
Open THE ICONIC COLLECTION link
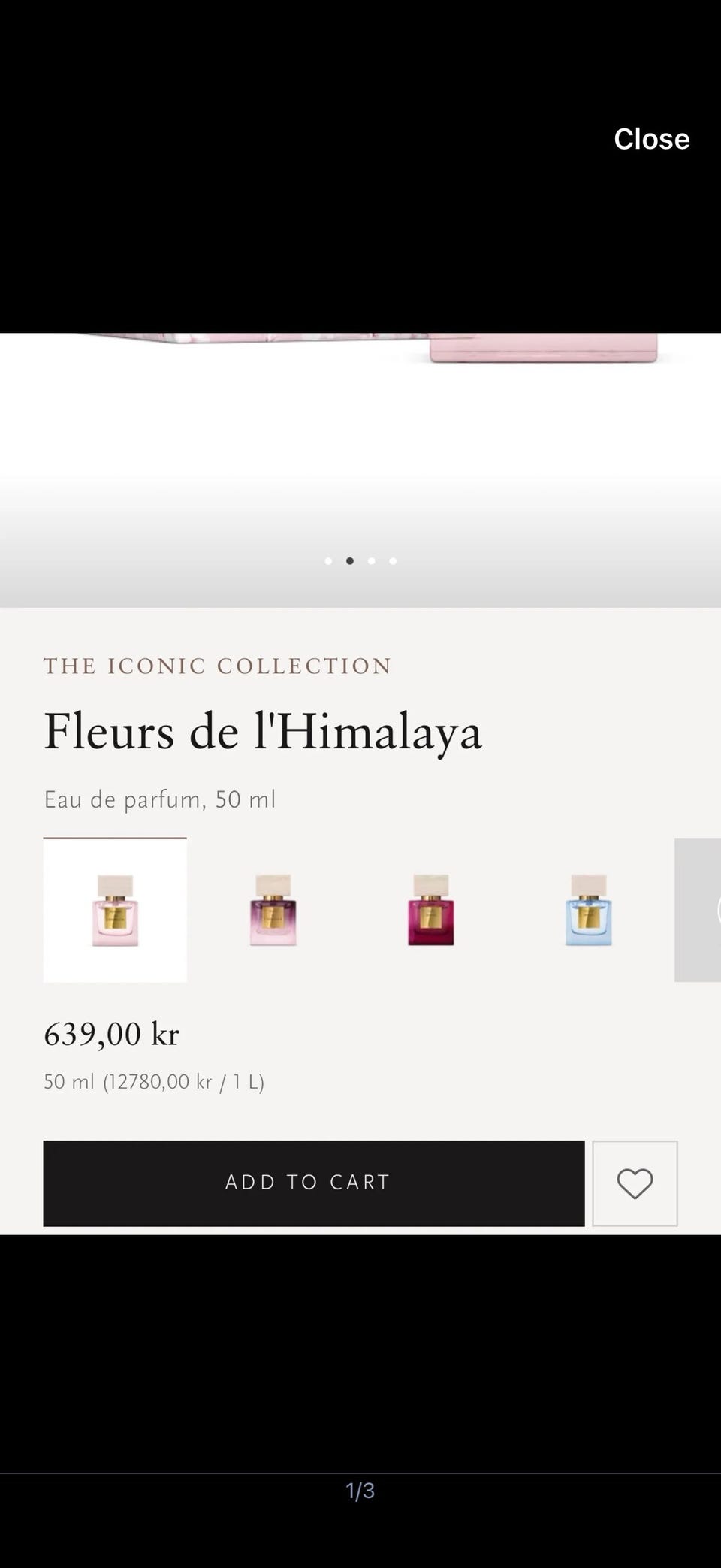[x=218, y=666]
